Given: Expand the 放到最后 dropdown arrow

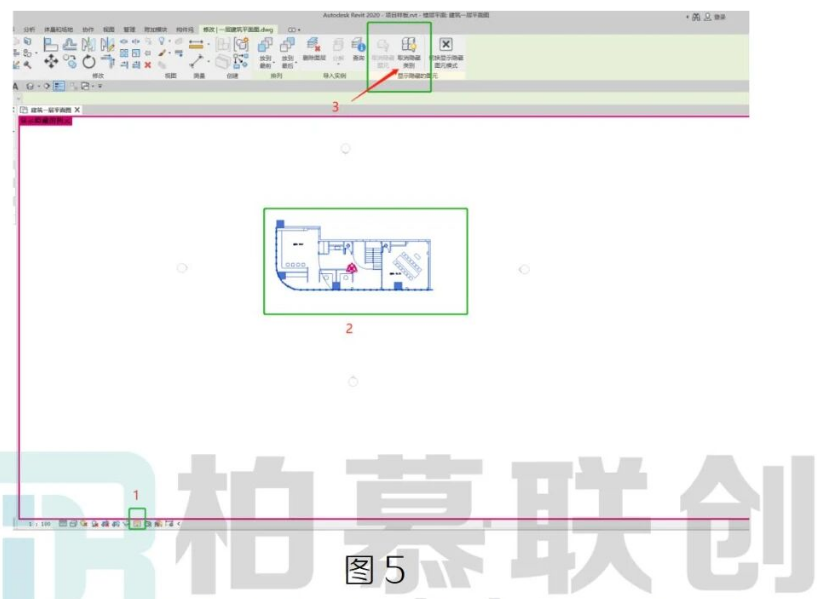Looking at the screenshot, I should click(x=297, y=63).
